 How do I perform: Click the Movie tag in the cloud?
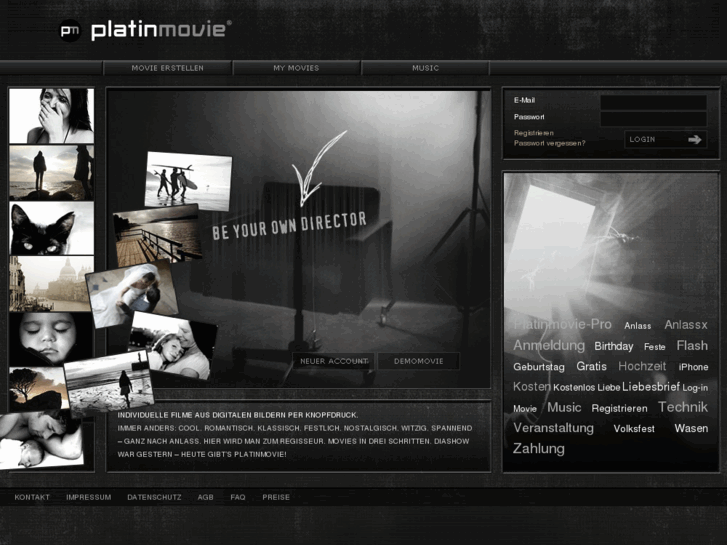click(525, 409)
